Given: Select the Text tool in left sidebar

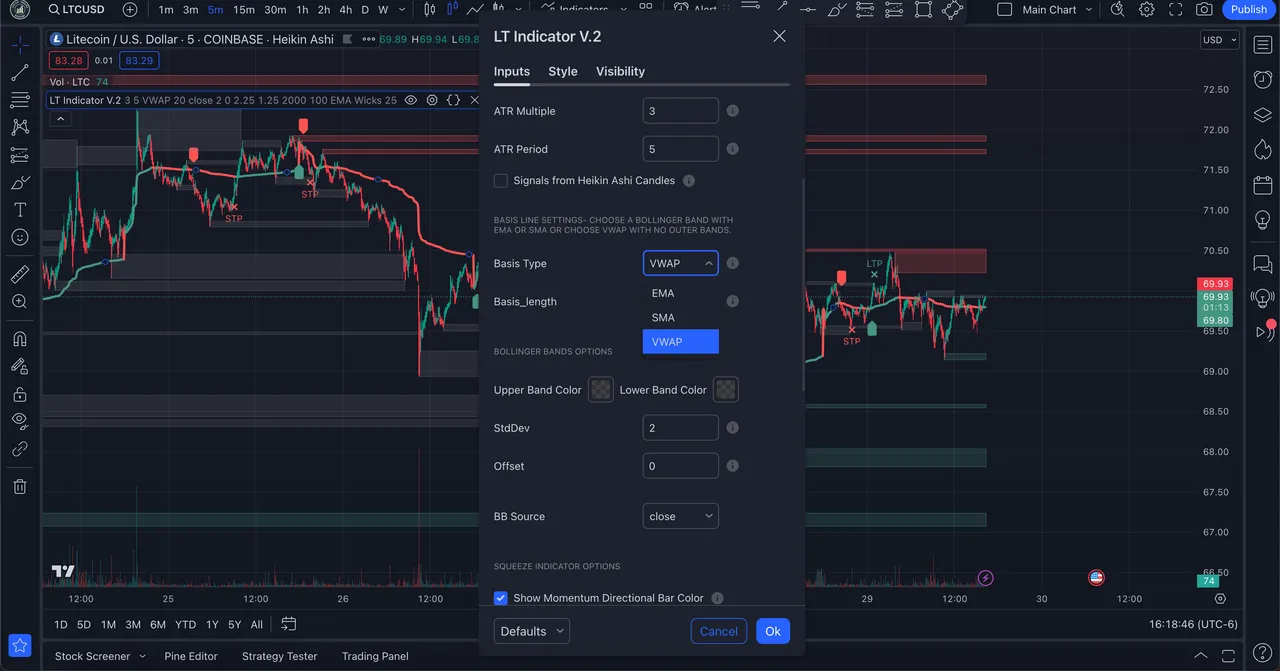Looking at the screenshot, I should coord(20,210).
